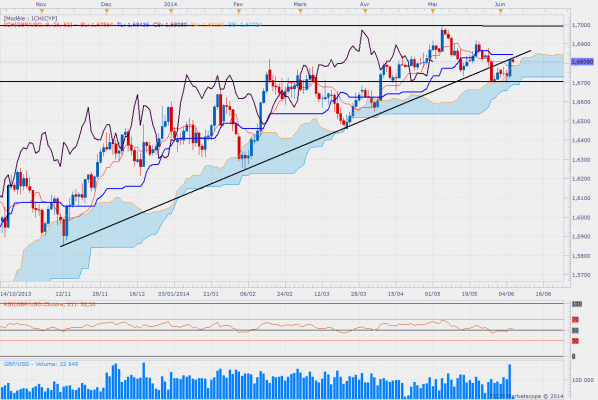
Task: Click the orange marker under Avr
Action: [x=365, y=11]
